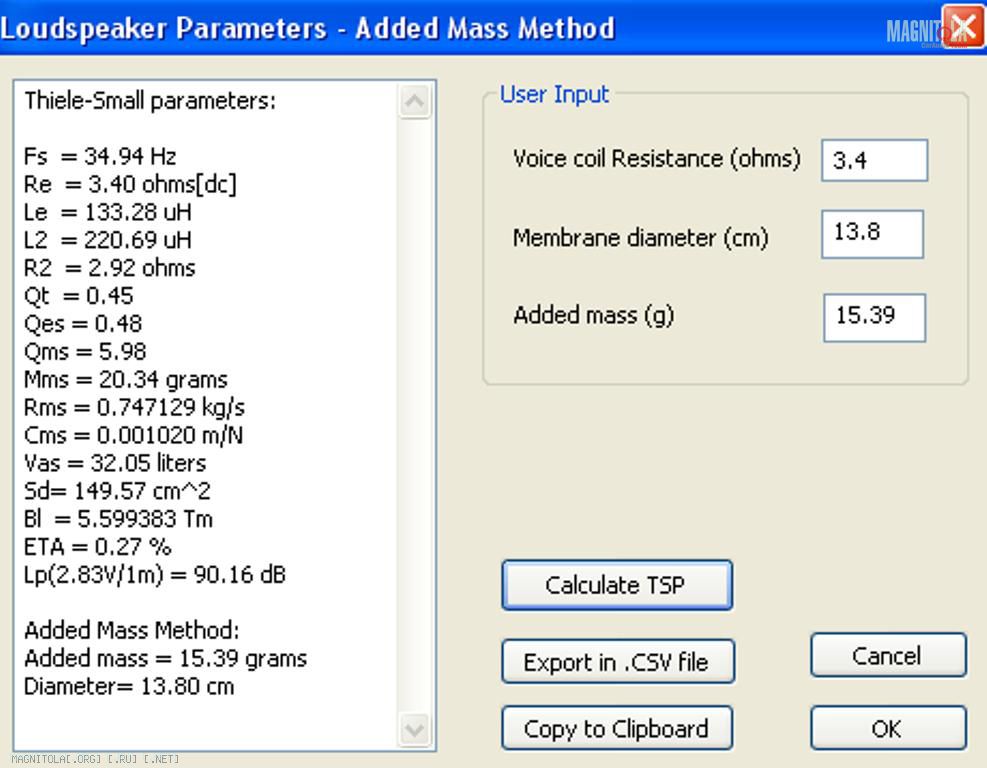The image size is (987, 768).
Task: Export results with Export in .CSV file
Action: point(617,662)
